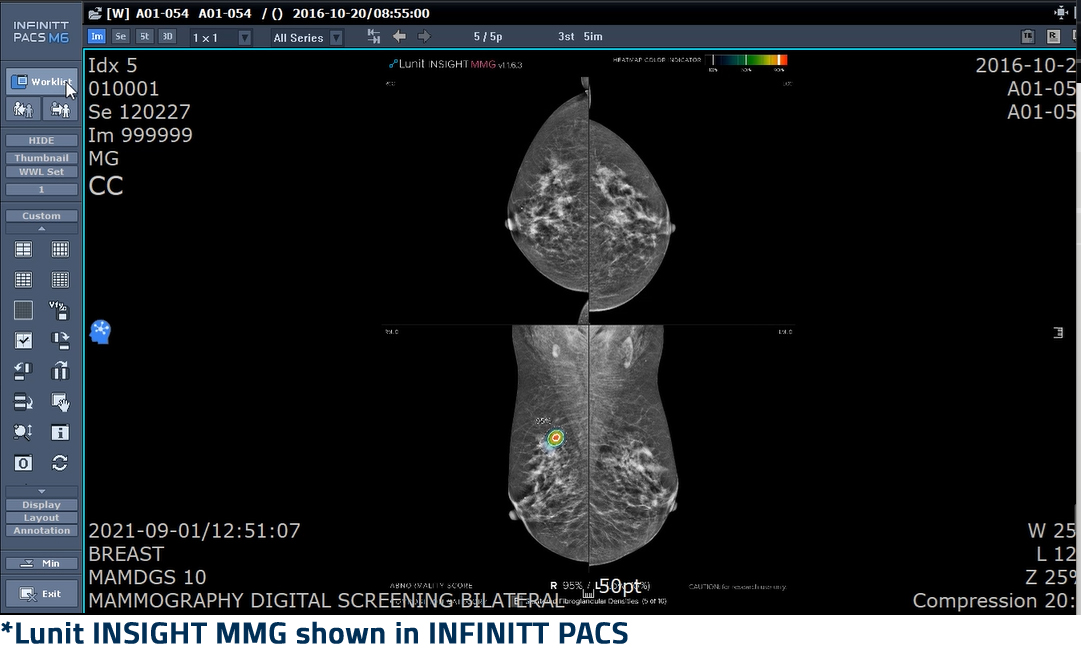Open the Worklist
This screenshot has height=649, width=1081.
tap(41, 81)
